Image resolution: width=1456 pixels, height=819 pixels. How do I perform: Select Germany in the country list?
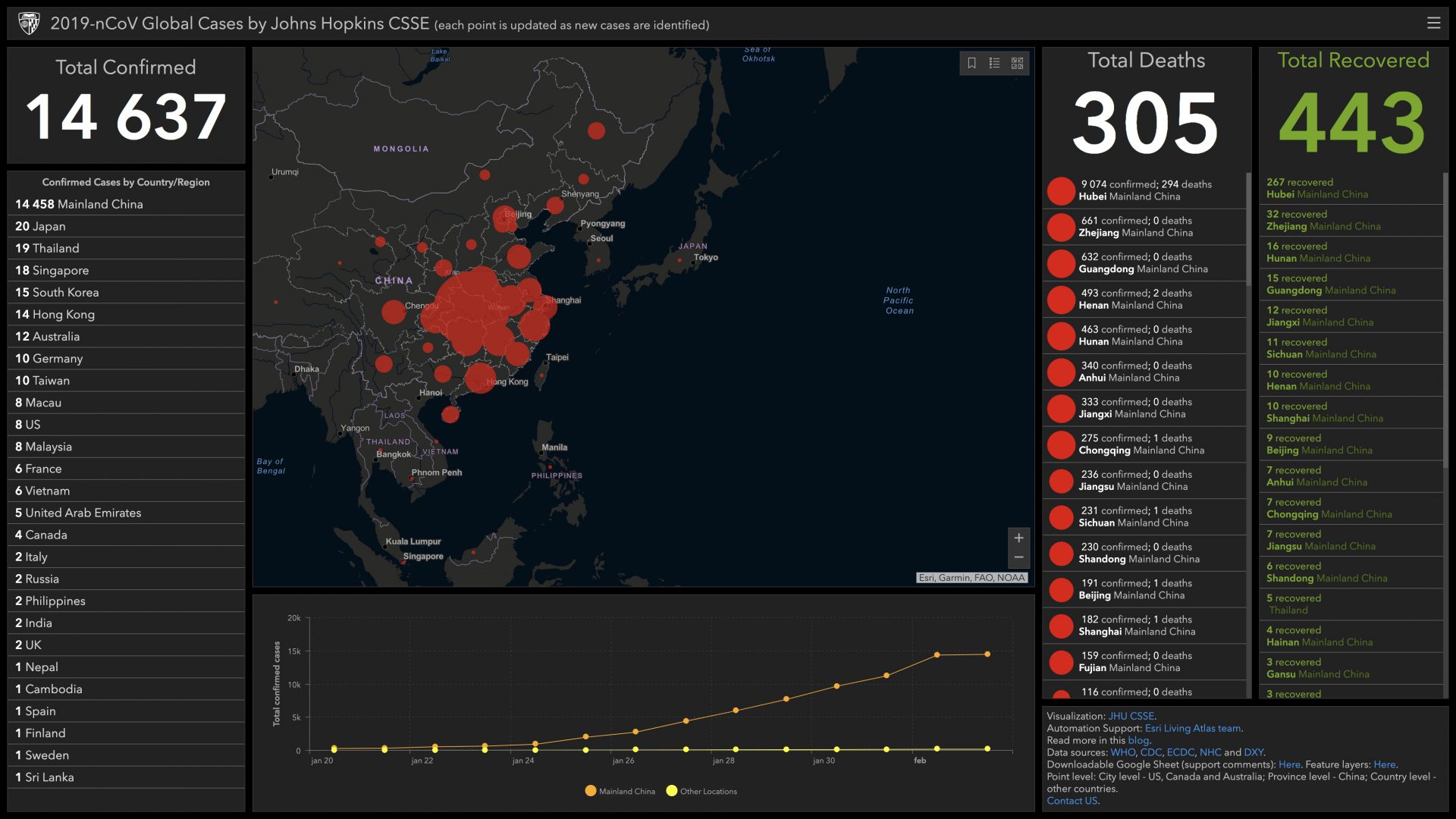pos(126,358)
